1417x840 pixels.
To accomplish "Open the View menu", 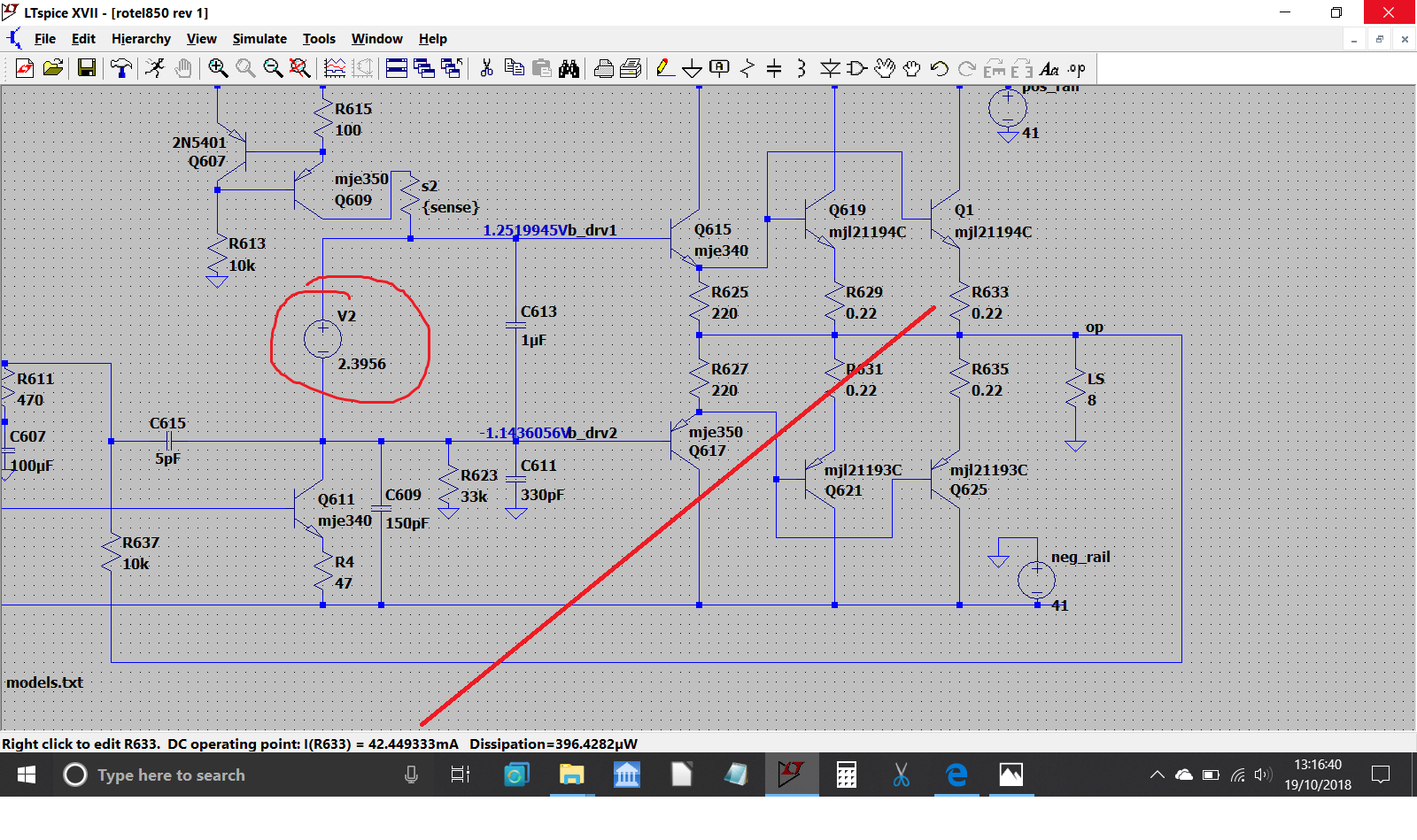I will point(201,39).
